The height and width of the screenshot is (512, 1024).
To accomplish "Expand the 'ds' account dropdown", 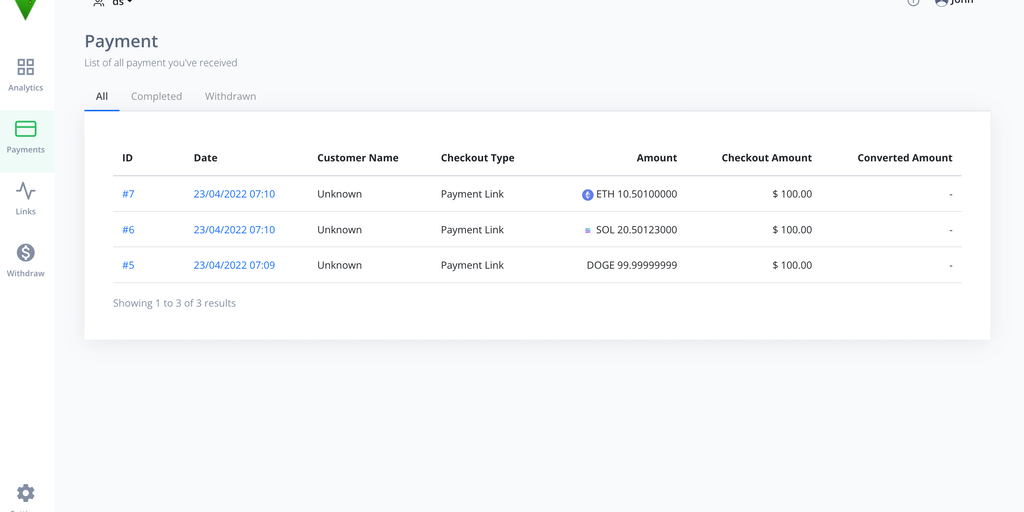I will pos(112,3).
